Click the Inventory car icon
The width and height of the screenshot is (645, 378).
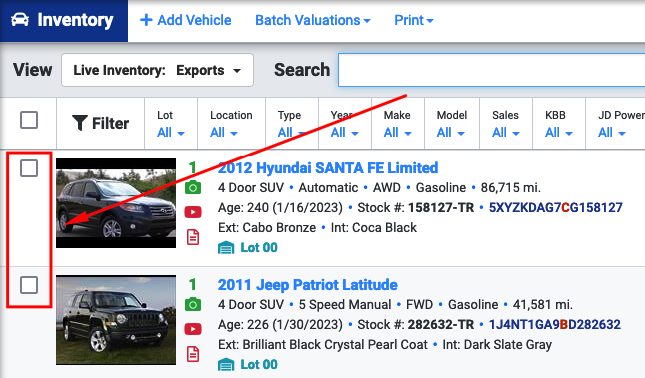[x=20, y=20]
